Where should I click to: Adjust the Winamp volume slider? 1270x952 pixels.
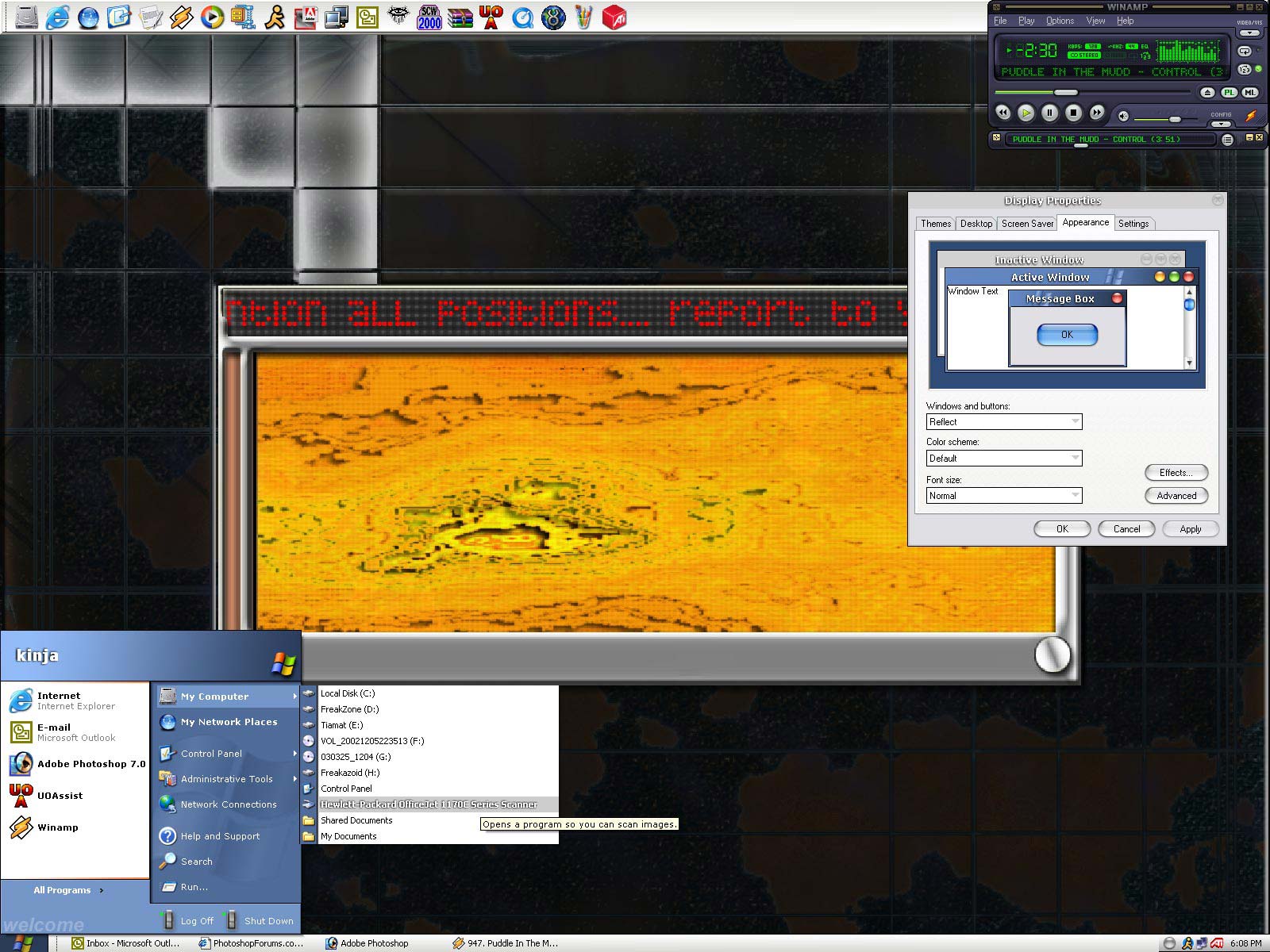(x=1174, y=119)
